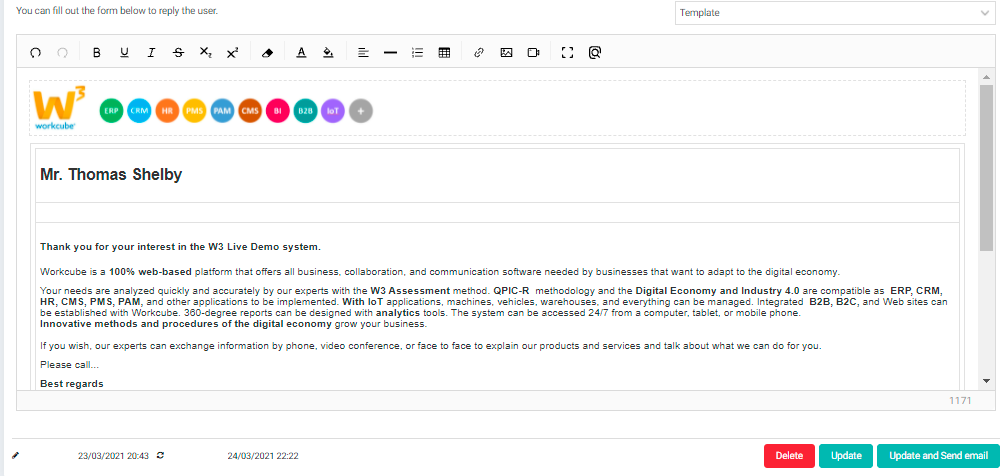Click the green ERP circle icon
The image size is (1006, 476).
click(112, 111)
